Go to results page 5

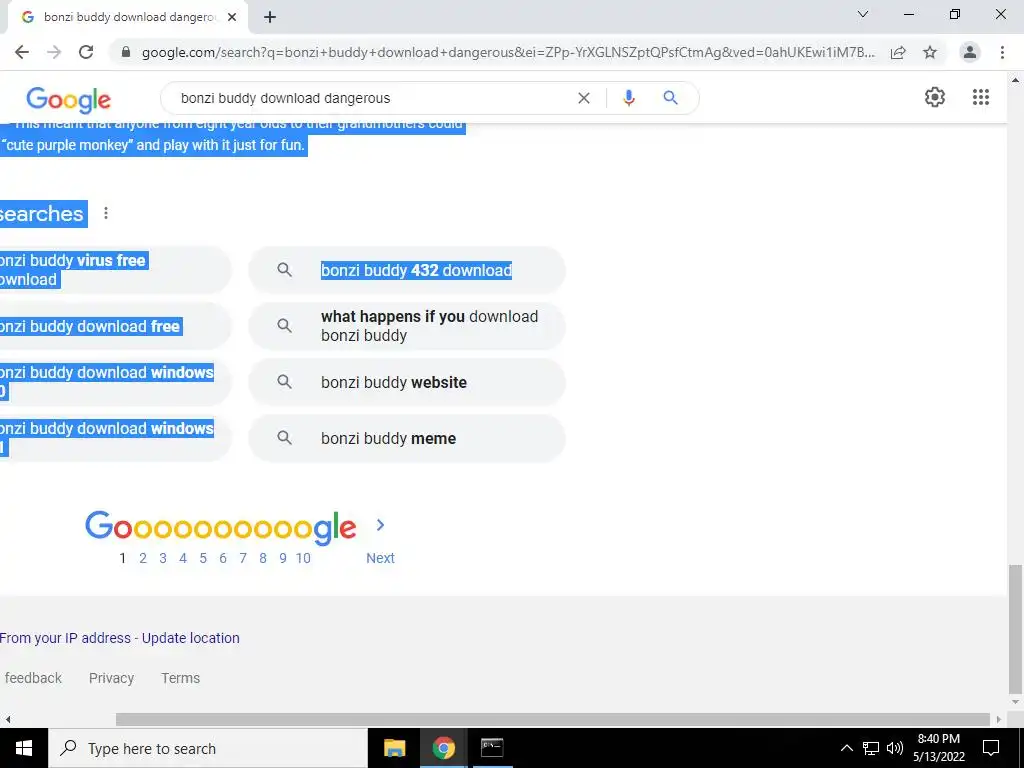[x=203, y=558]
